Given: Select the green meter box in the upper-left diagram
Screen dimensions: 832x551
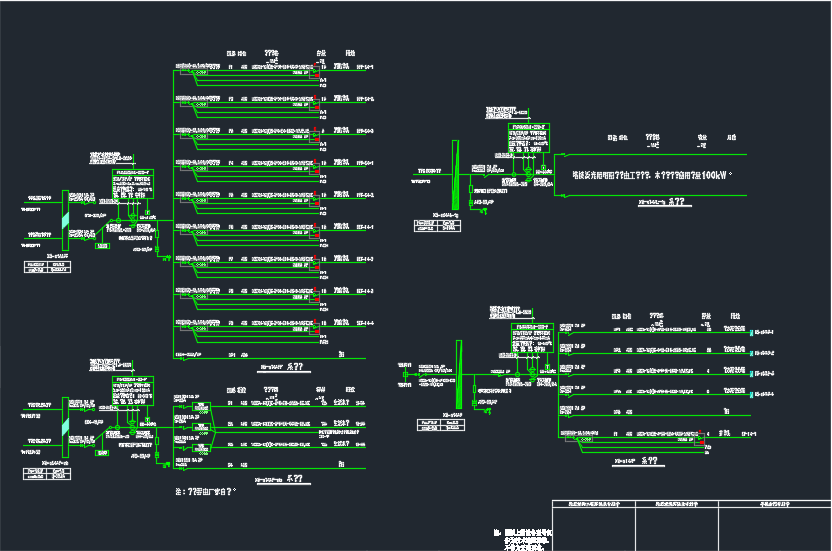Looking at the screenshot, I should point(133,188).
